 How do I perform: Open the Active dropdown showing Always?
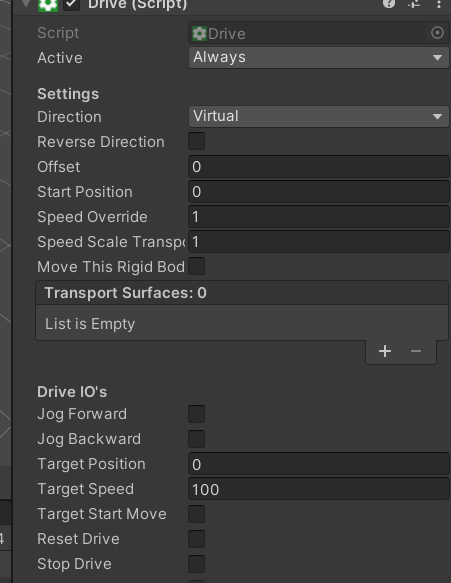[319, 57]
